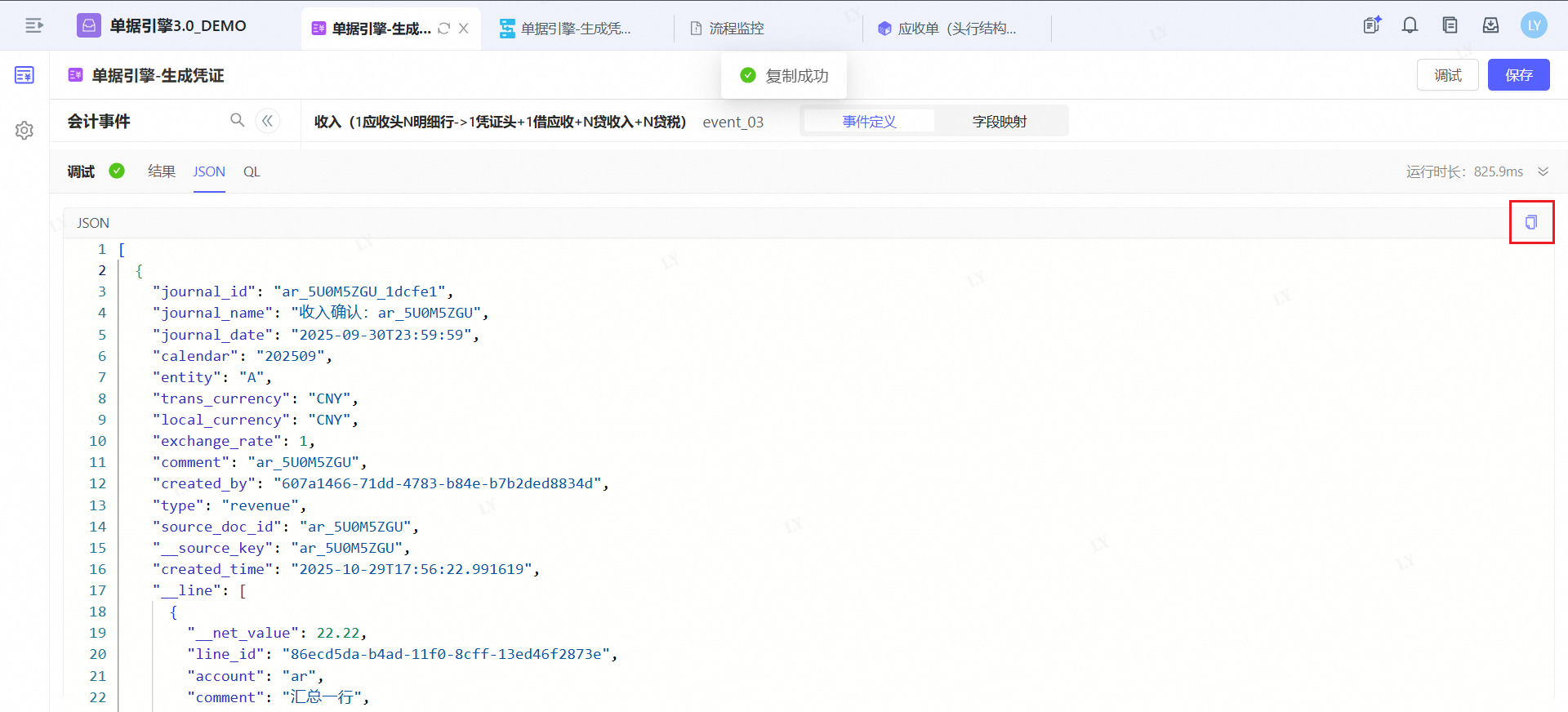Screen dimensions: 1568x712
Task: Expand the run duration details chevron
Action: [1543, 171]
